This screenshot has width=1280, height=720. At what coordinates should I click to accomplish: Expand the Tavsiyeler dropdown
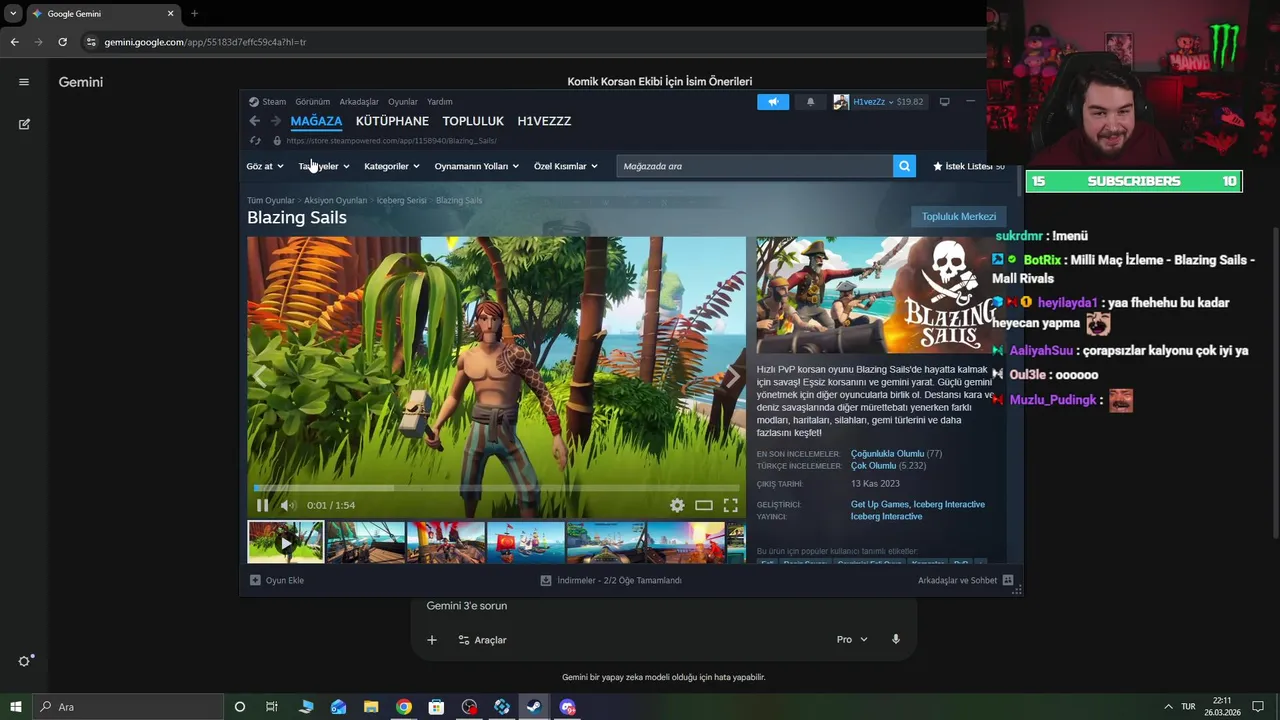pyautogui.click(x=324, y=166)
